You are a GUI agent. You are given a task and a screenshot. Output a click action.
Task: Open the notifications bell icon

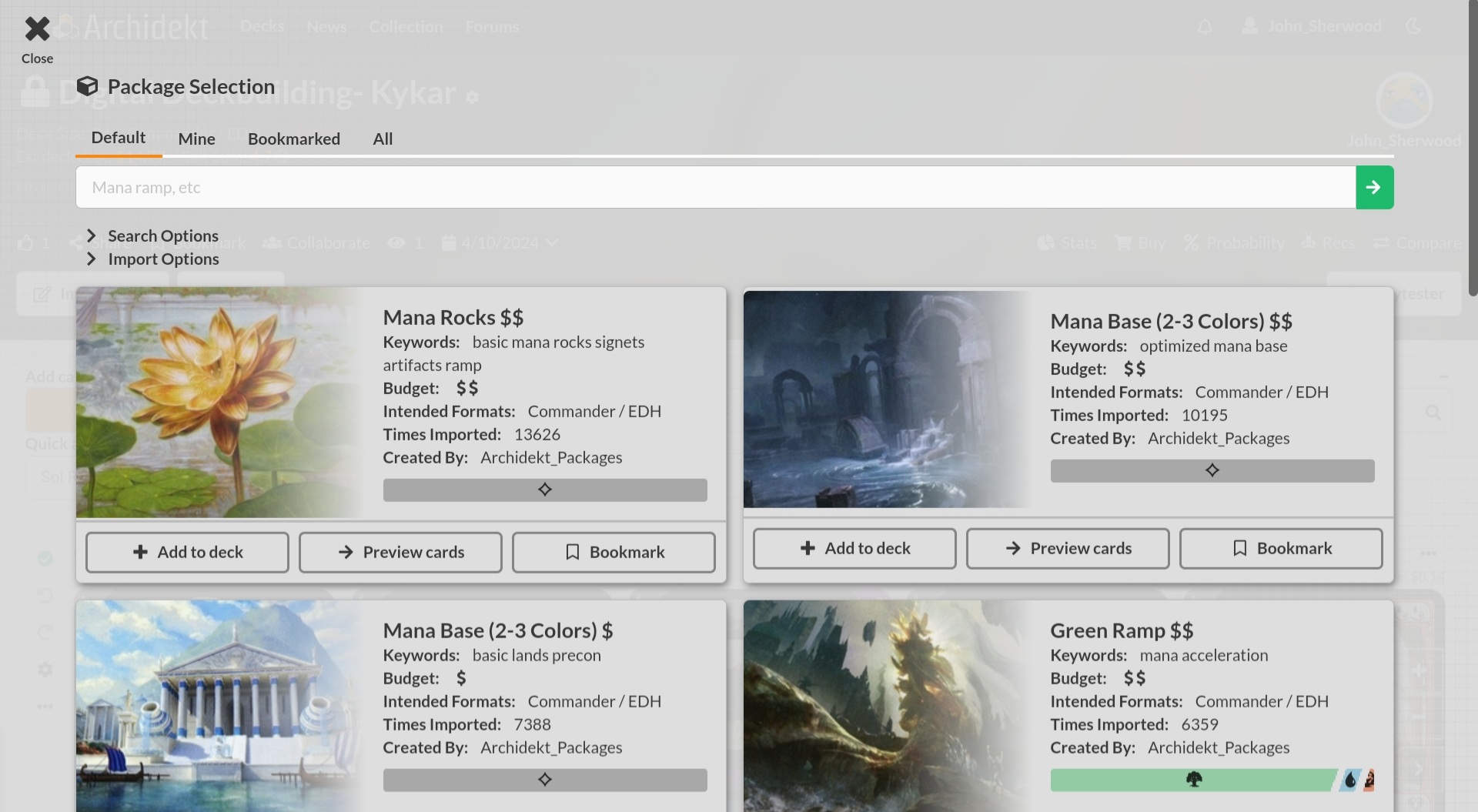click(x=1204, y=26)
